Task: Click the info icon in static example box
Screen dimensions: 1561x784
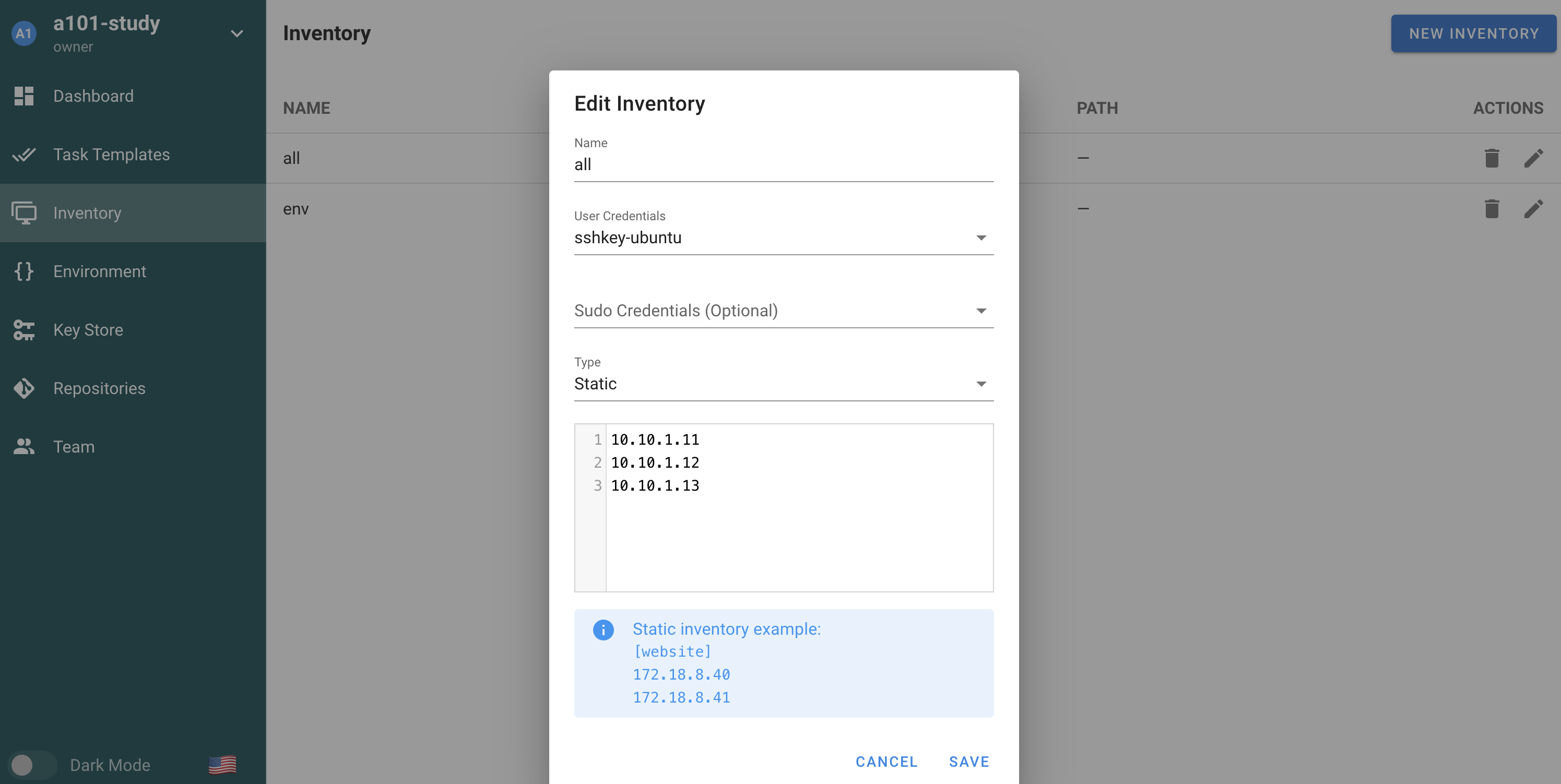Action: (603, 629)
